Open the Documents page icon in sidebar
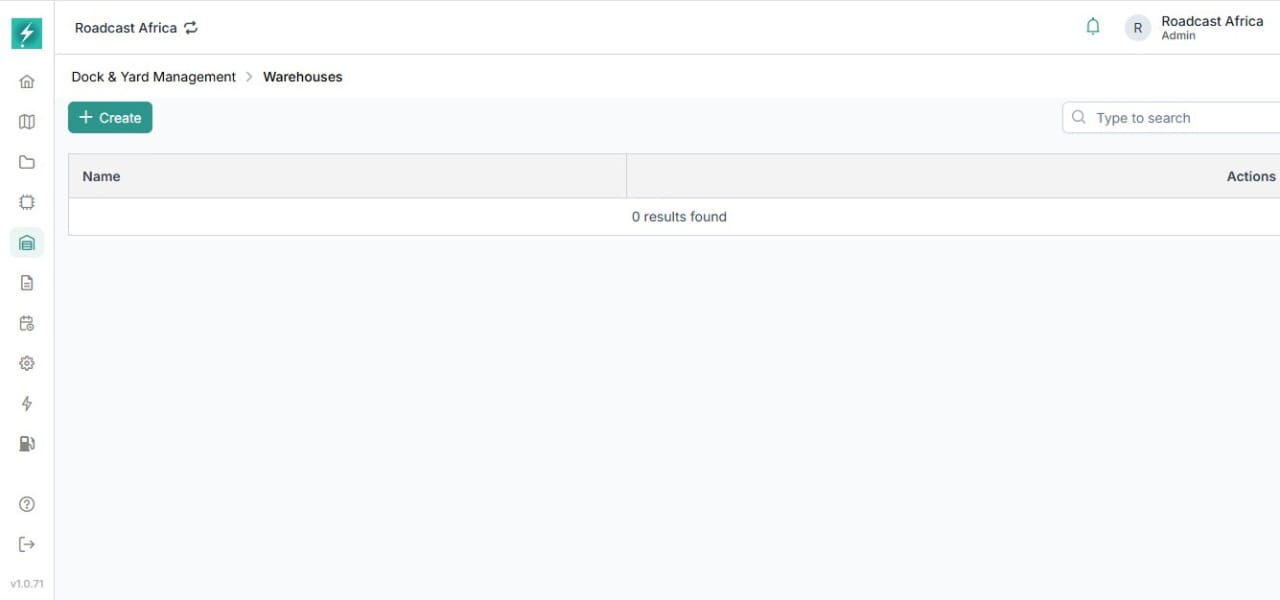 coord(26,282)
